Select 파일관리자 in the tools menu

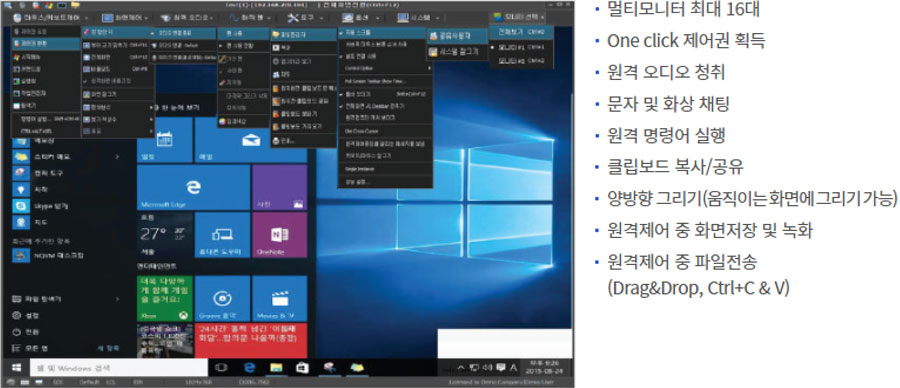coord(303,35)
